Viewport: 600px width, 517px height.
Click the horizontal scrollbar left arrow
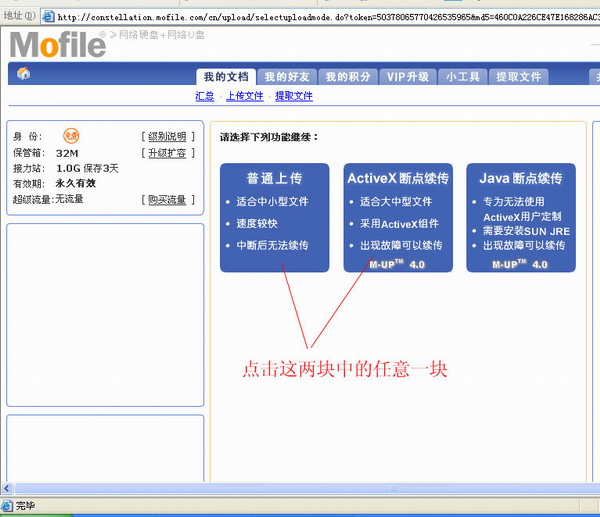7,488
